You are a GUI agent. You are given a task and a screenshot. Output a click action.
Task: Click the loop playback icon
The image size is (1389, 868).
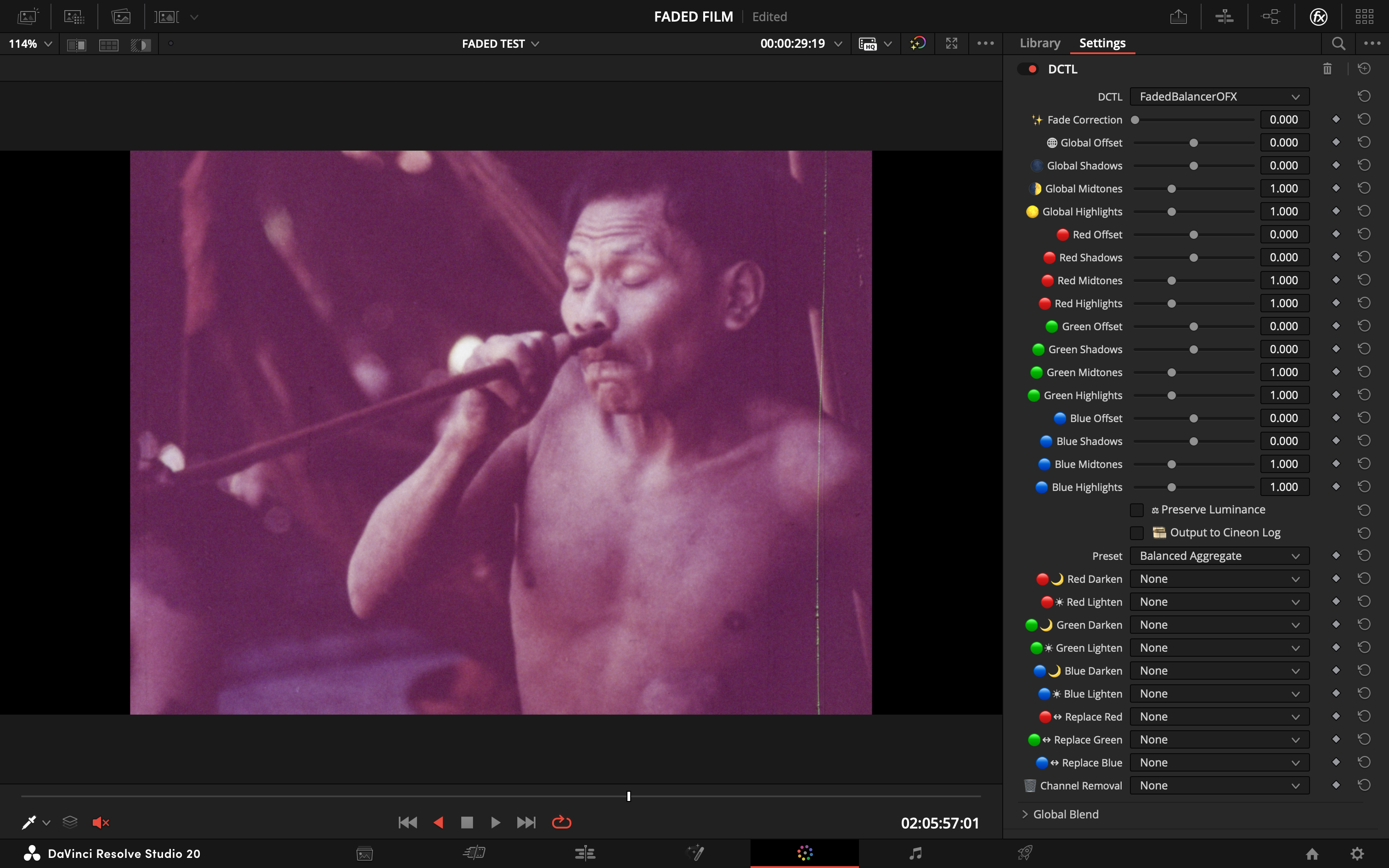click(x=561, y=823)
